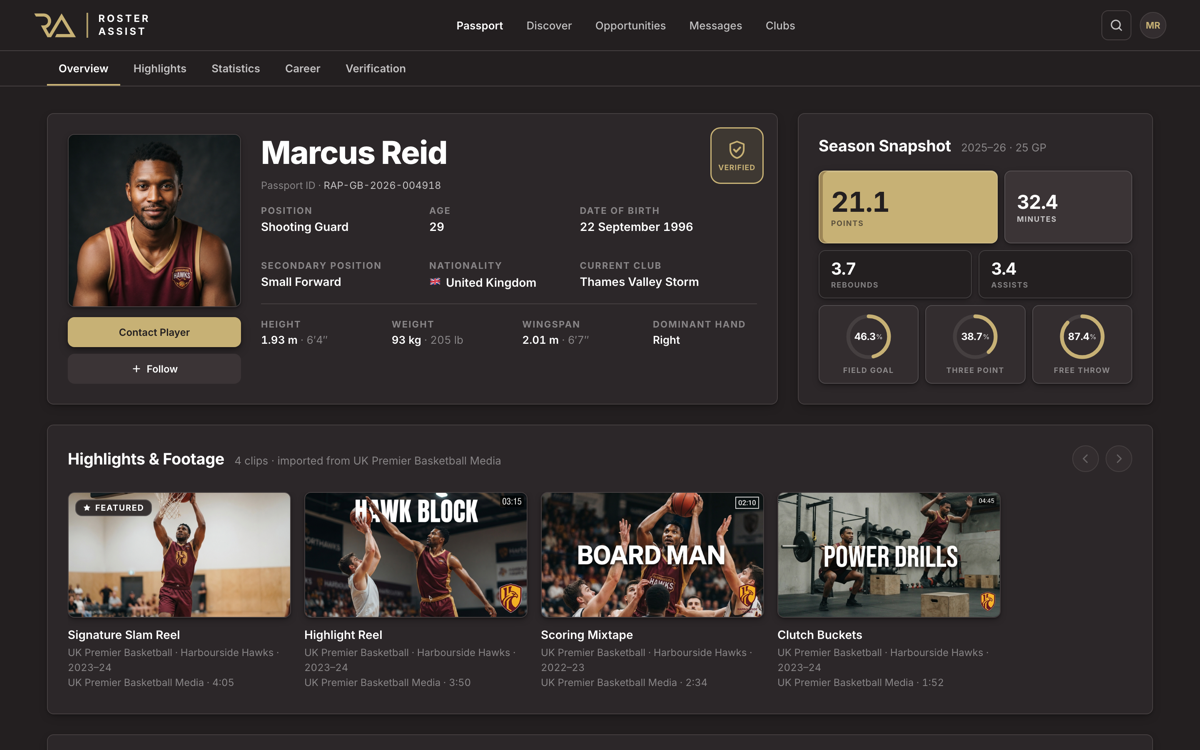Click the weight value 93 kg
Viewport: 1200px width, 750px height.
point(406,340)
